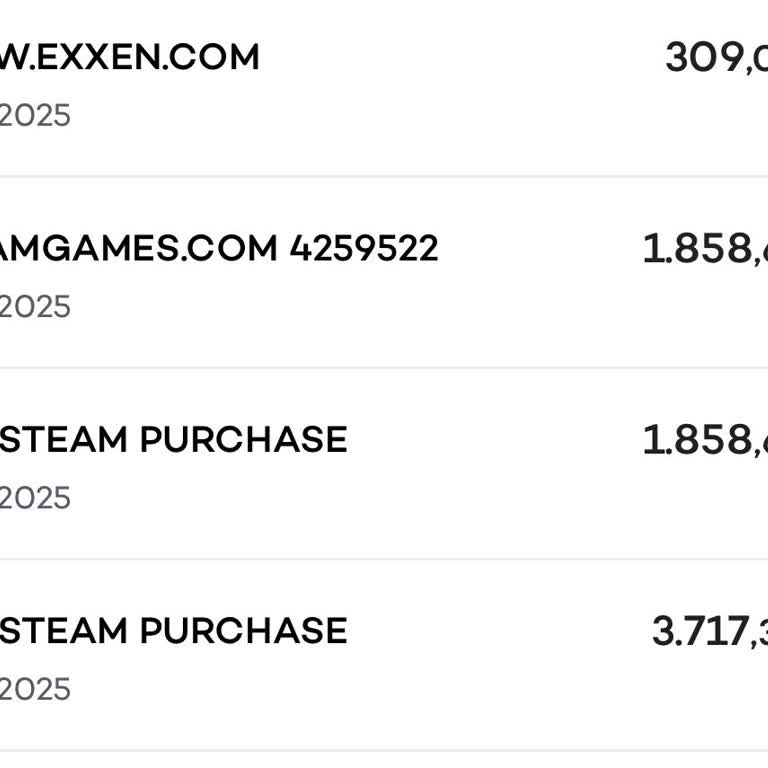Select the 4259522 reference number
Screen dimensions: 768x768
[364, 248]
